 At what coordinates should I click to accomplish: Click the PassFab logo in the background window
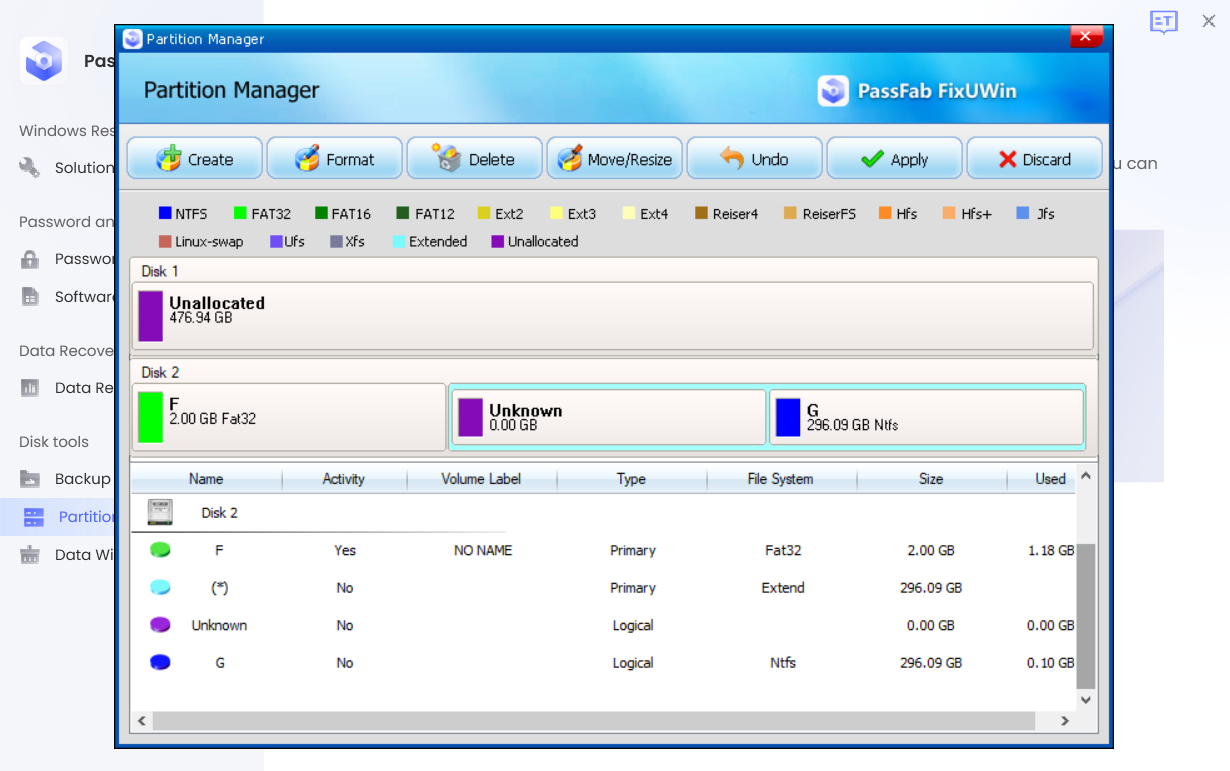pyautogui.click(x=43, y=61)
